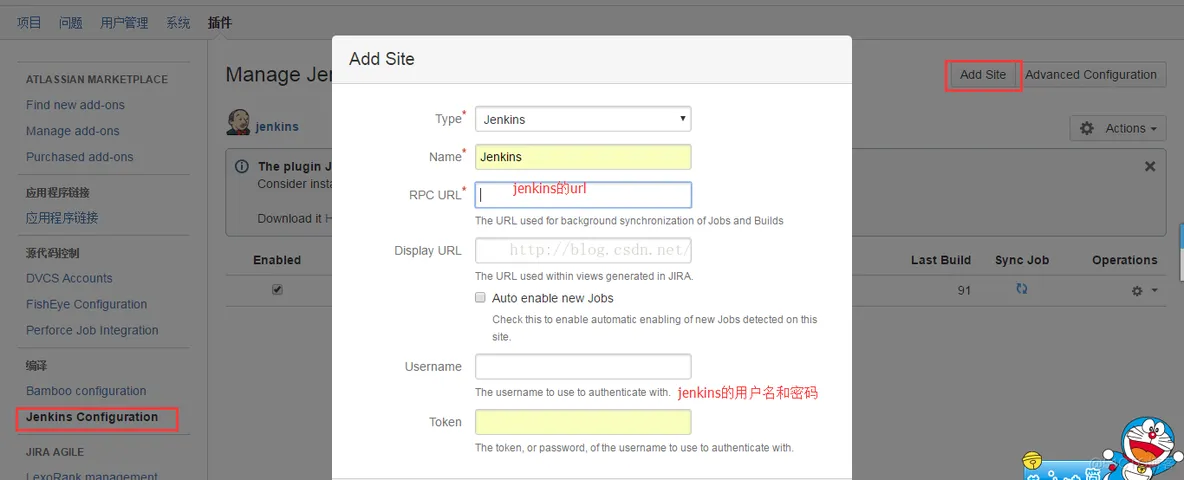Click the Add Site button

(x=983, y=75)
